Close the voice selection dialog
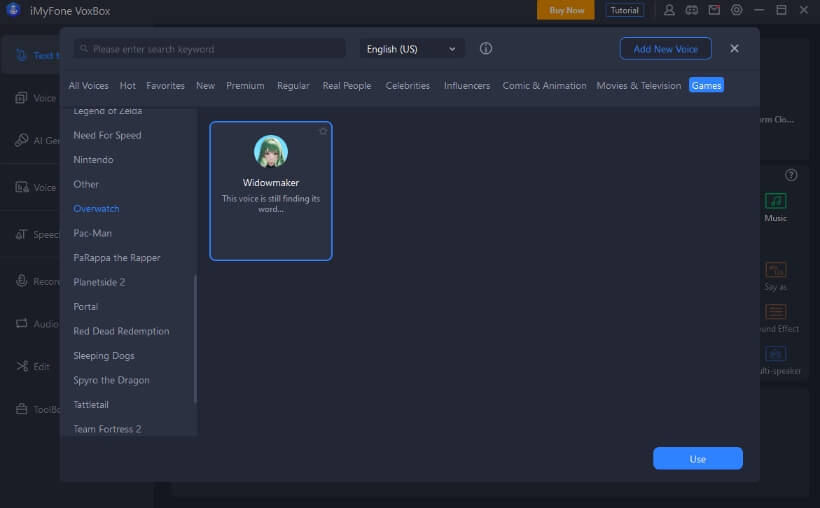Image resolution: width=820 pixels, height=508 pixels. [734, 49]
